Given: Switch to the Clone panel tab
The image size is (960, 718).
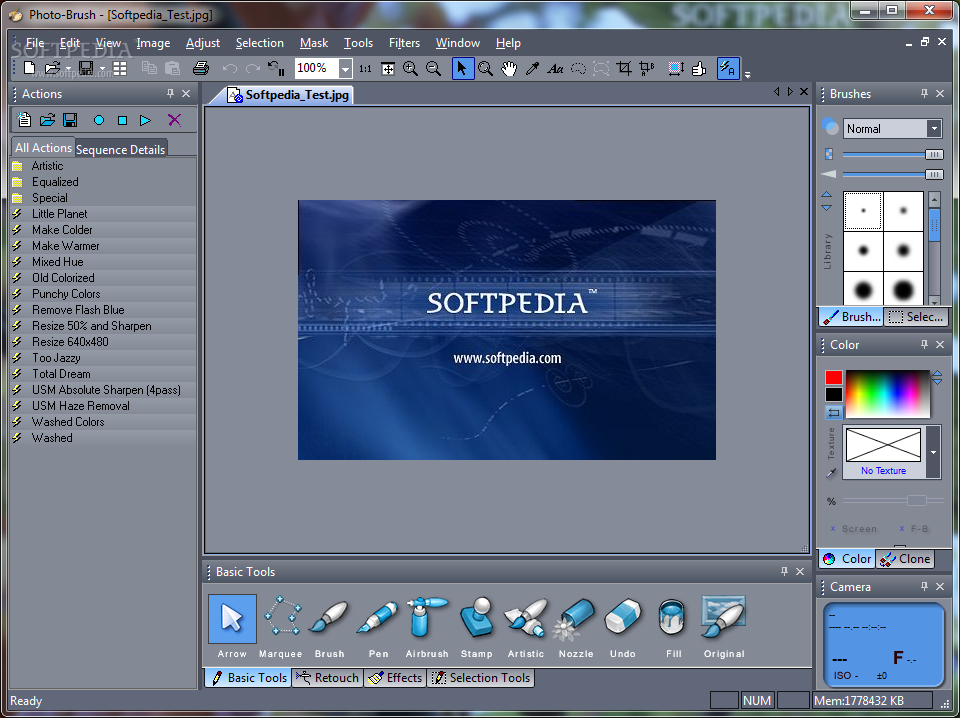Looking at the screenshot, I should tap(906, 558).
